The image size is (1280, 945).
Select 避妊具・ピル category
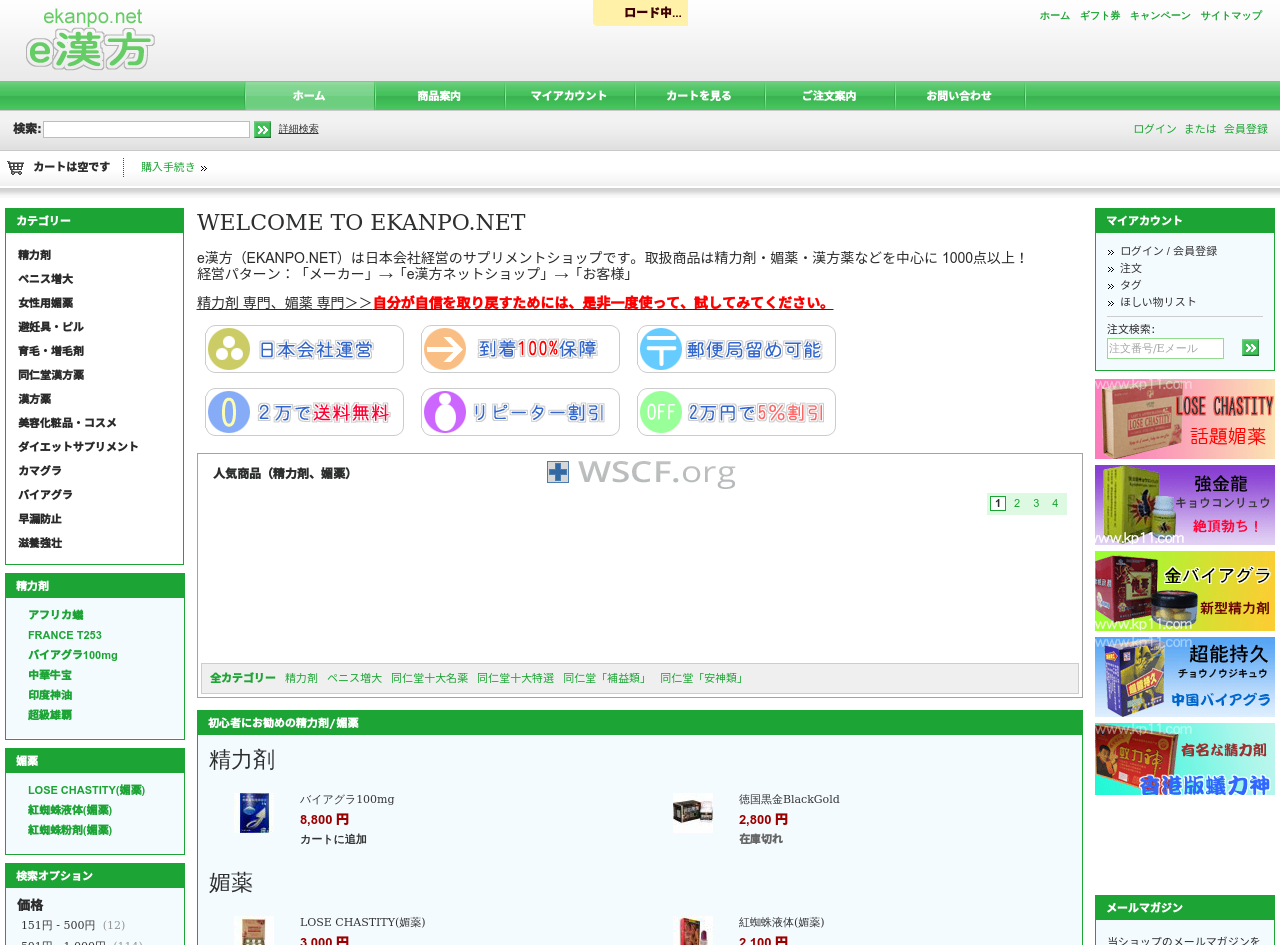point(50,327)
